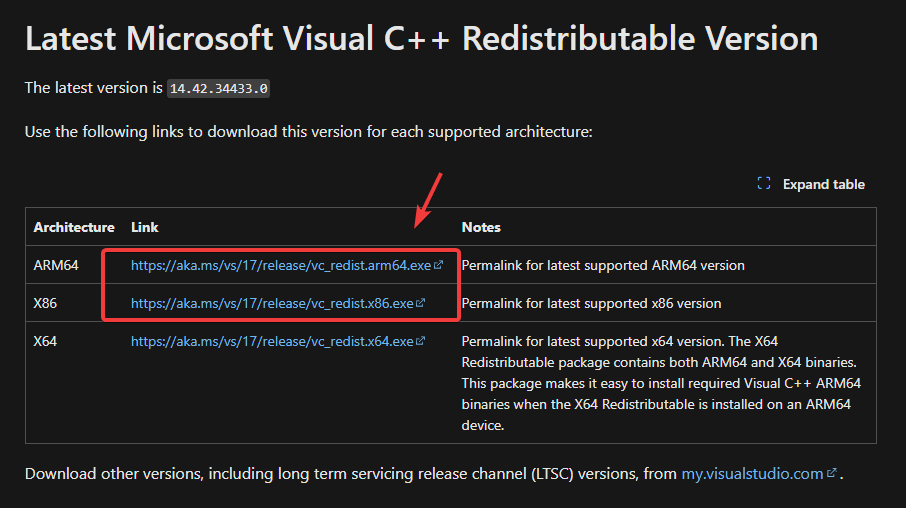Click the version number 14.42.34433.0
The image size is (906, 508).
[x=218, y=88]
